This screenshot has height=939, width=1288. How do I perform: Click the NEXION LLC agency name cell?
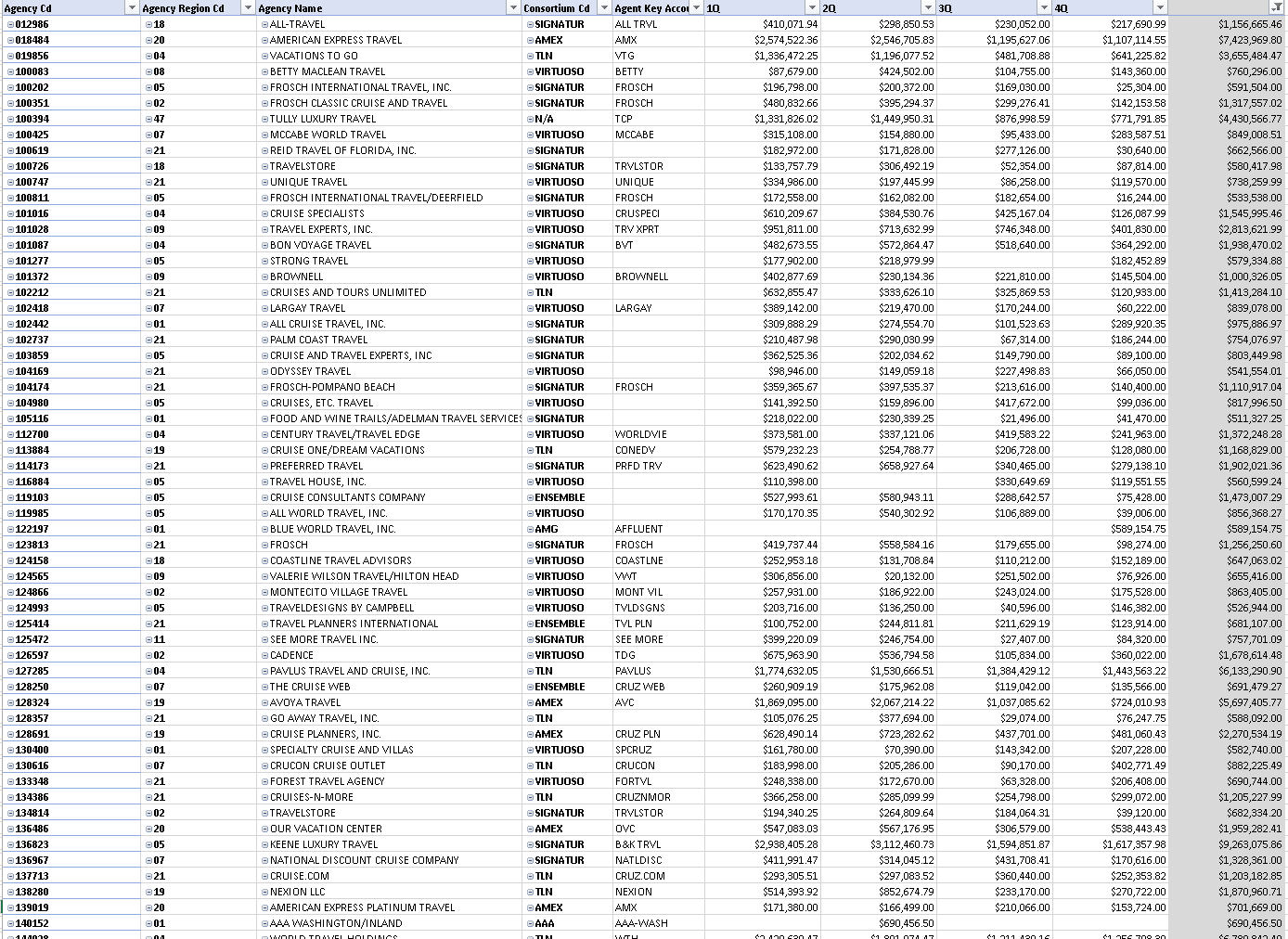[x=390, y=892]
